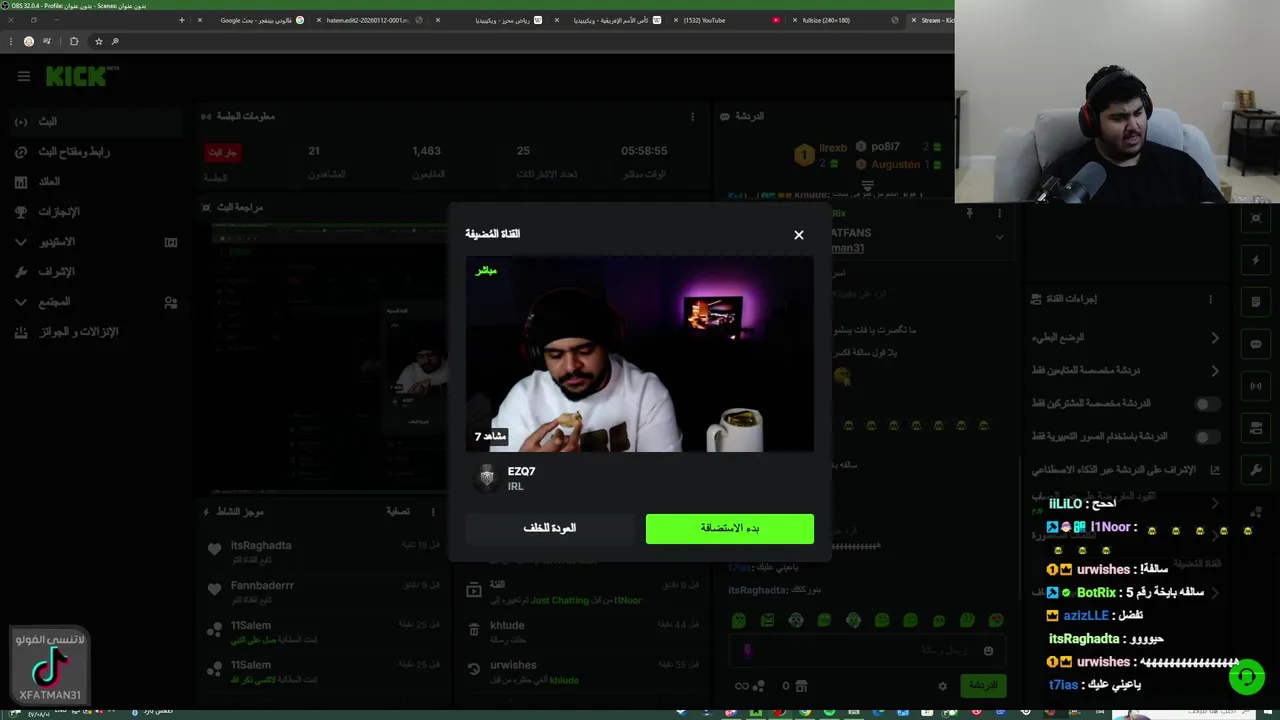
Task: Open the EZQ7 channel name link
Action: (x=521, y=471)
